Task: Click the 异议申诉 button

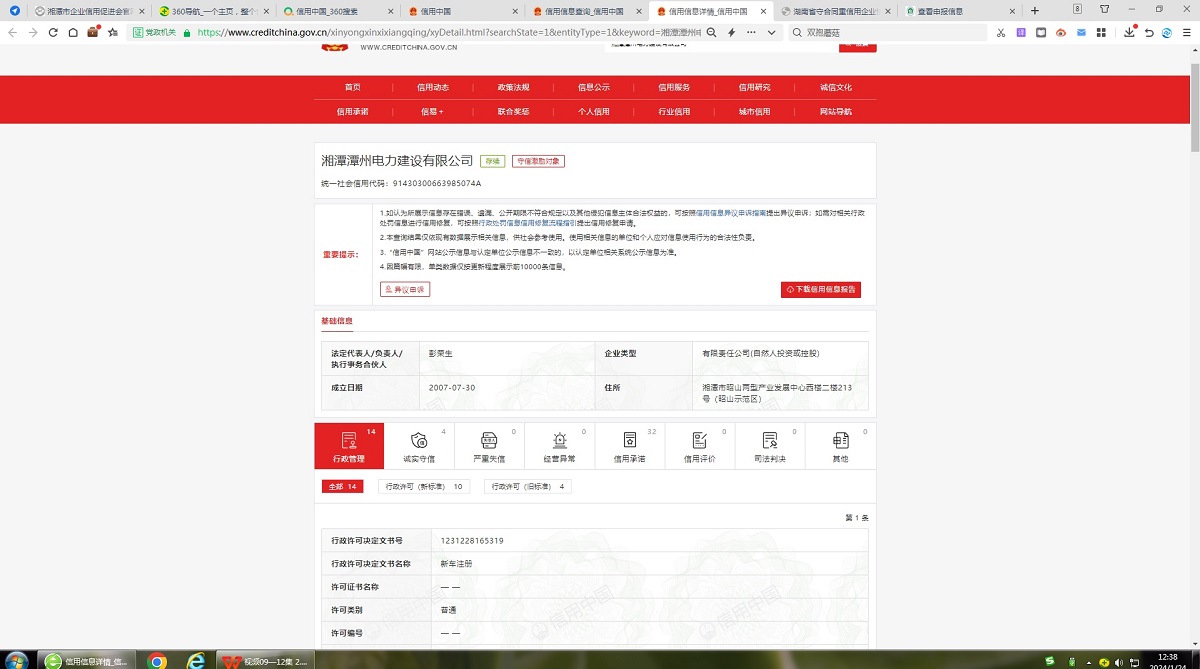Action: tap(405, 289)
